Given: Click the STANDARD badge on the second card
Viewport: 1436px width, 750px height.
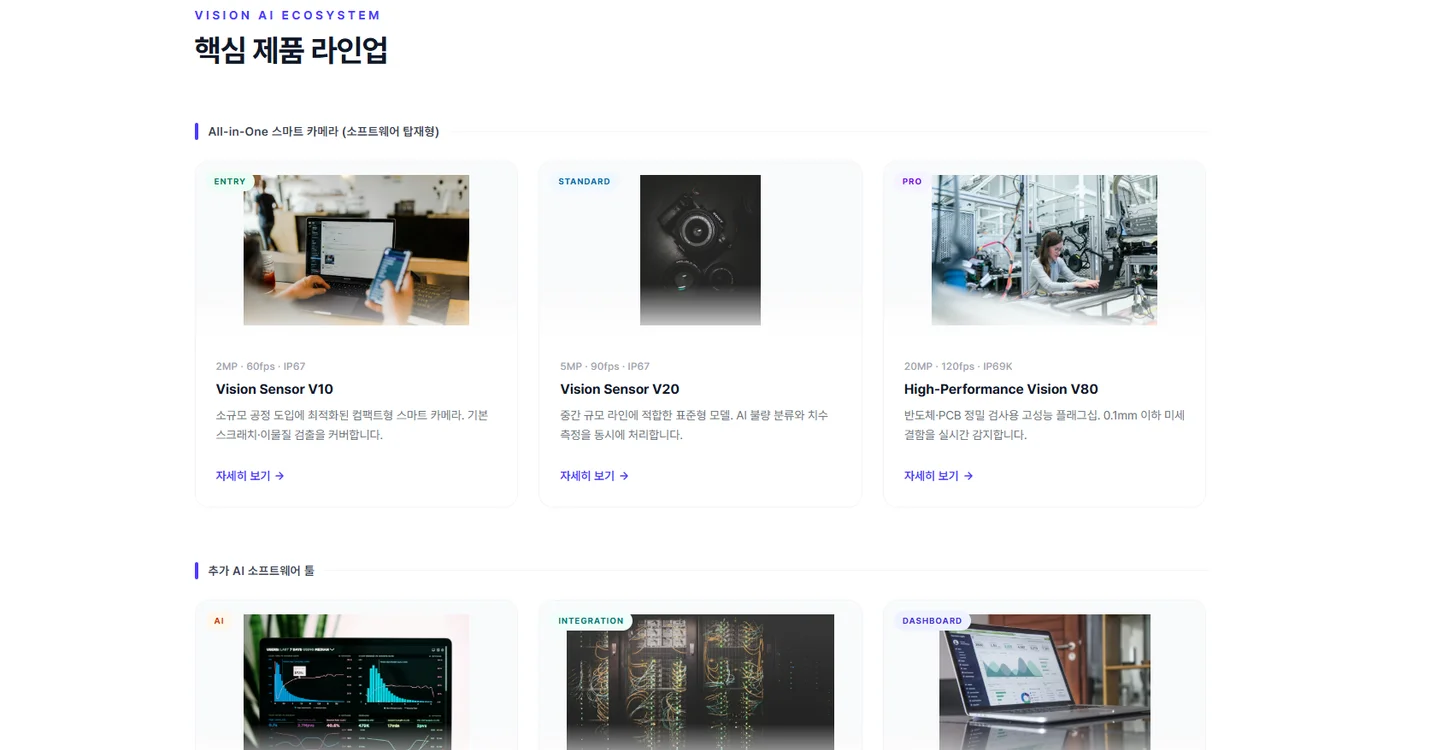Looking at the screenshot, I should 584,182.
